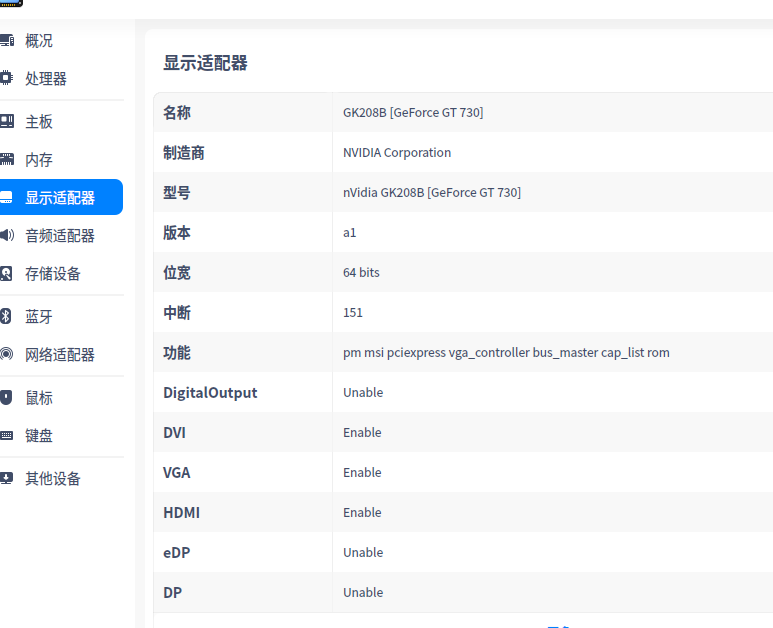Click the 概况 overview icon in sidebar
Viewport: 773px width, 628px height.
[7, 40]
